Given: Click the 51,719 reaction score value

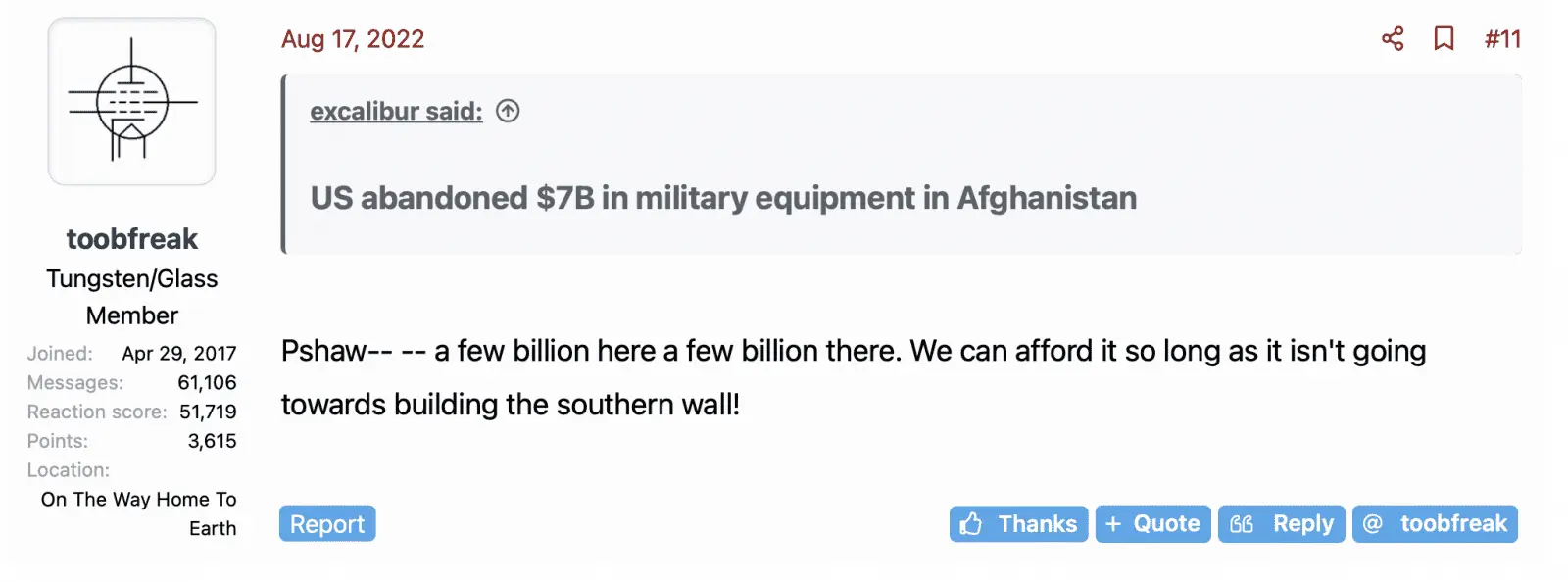Looking at the screenshot, I should (208, 412).
